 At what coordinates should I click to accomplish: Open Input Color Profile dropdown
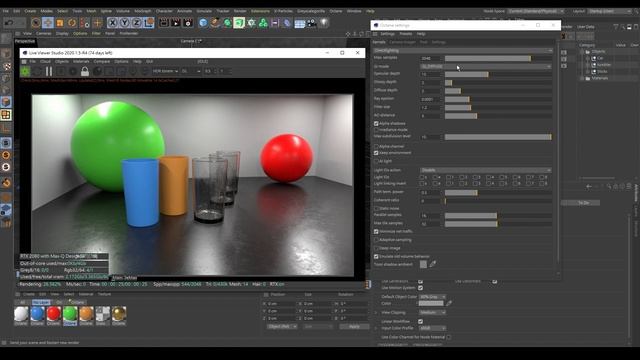(432, 328)
